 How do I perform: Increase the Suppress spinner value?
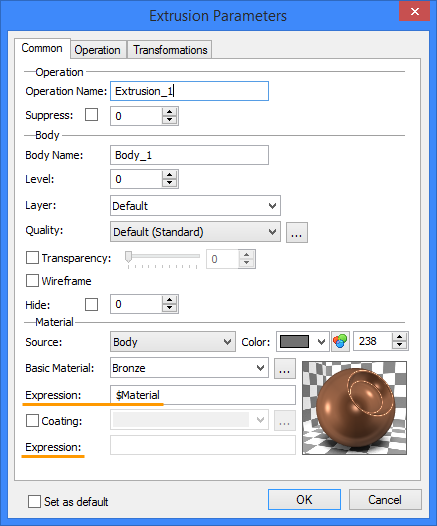pyautogui.click(x=169, y=112)
